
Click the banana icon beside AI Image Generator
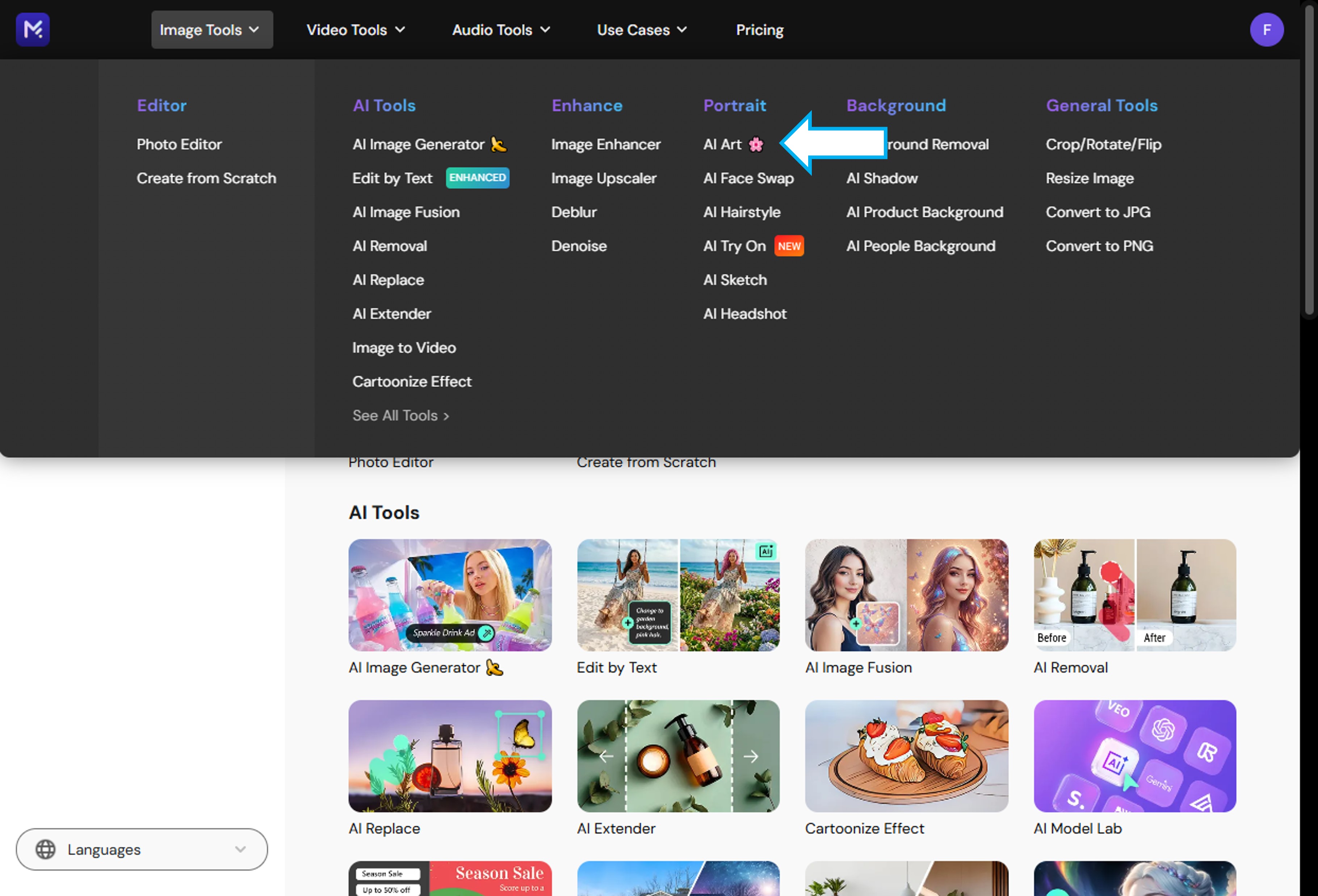498,144
